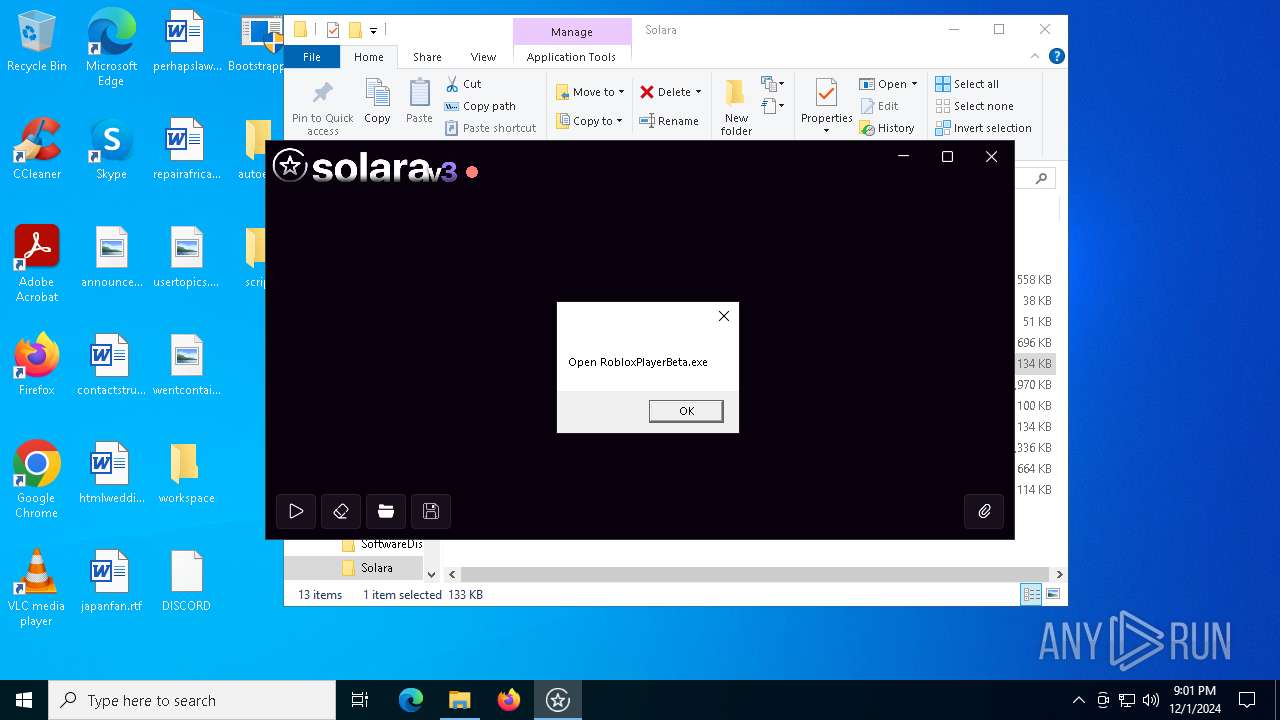
Task: Click Rename in the Explorer ribbon
Action: [x=669, y=121]
